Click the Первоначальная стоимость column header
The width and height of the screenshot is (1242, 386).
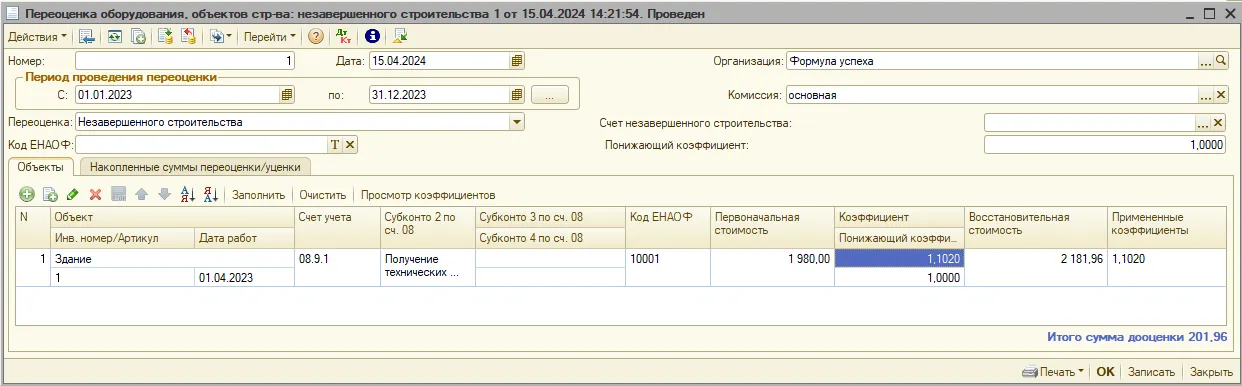(x=772, y=227)
